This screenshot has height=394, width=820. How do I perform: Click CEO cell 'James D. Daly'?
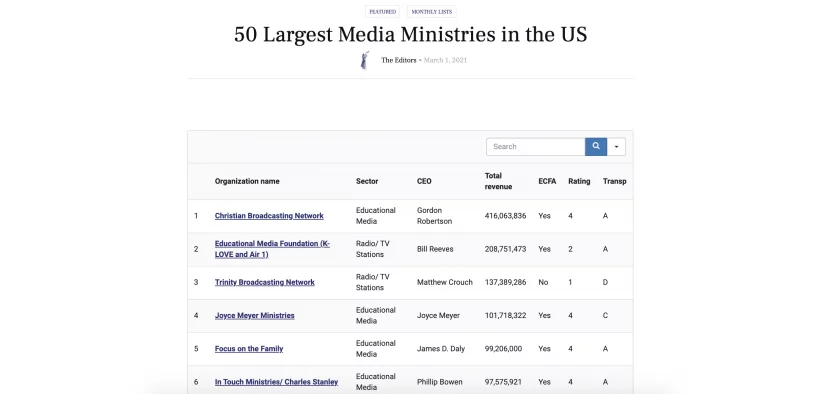(441, 348)
